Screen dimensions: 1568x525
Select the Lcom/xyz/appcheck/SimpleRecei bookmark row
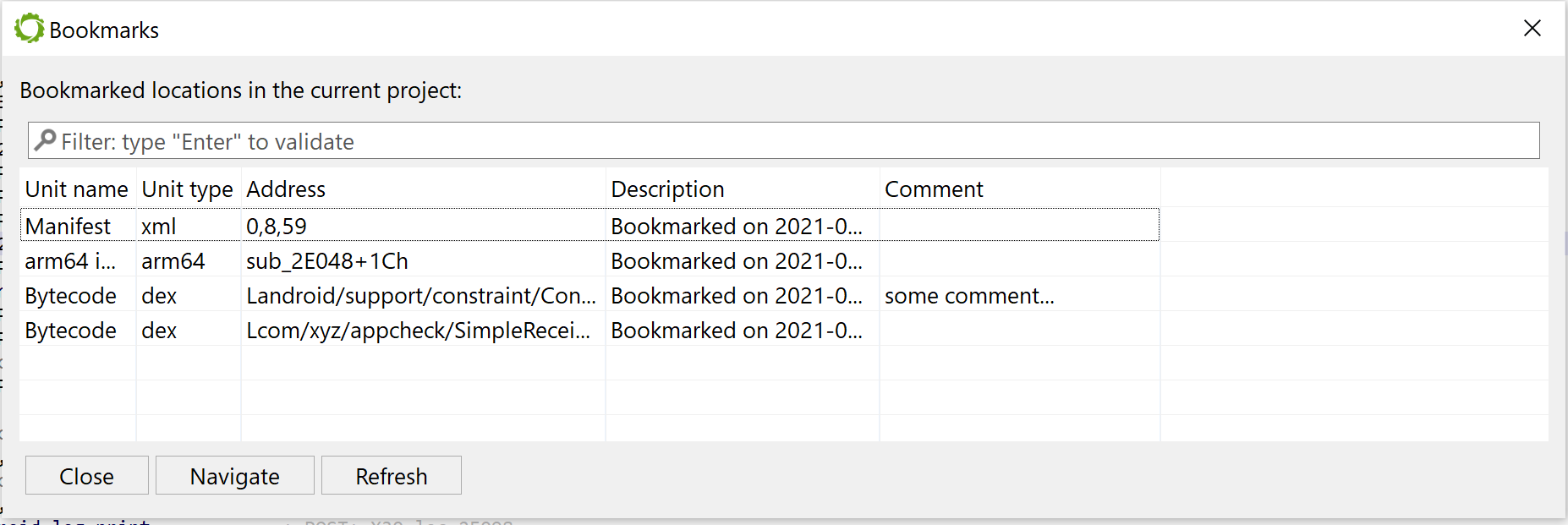click(589, 330)
